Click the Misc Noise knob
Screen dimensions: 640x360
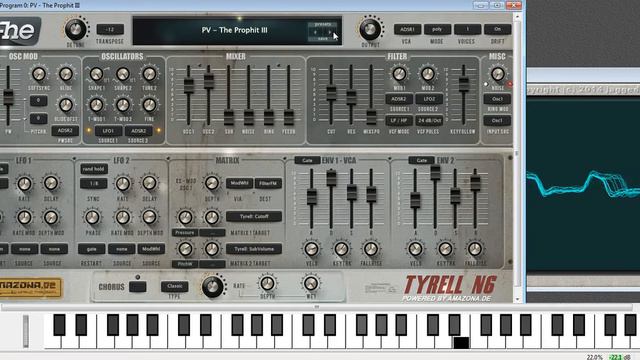click(497, 74)
